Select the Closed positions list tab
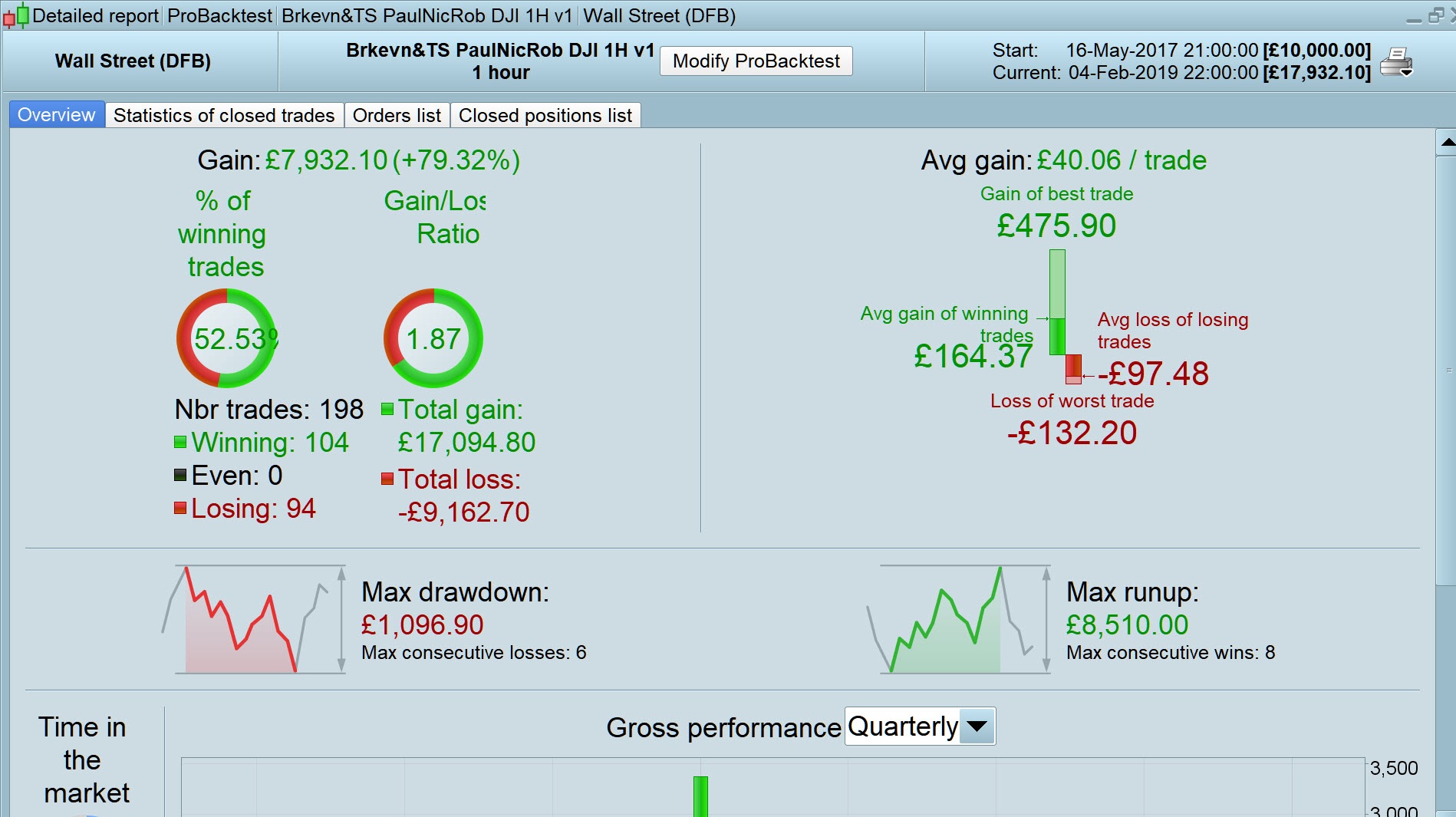 coord(545,115)
